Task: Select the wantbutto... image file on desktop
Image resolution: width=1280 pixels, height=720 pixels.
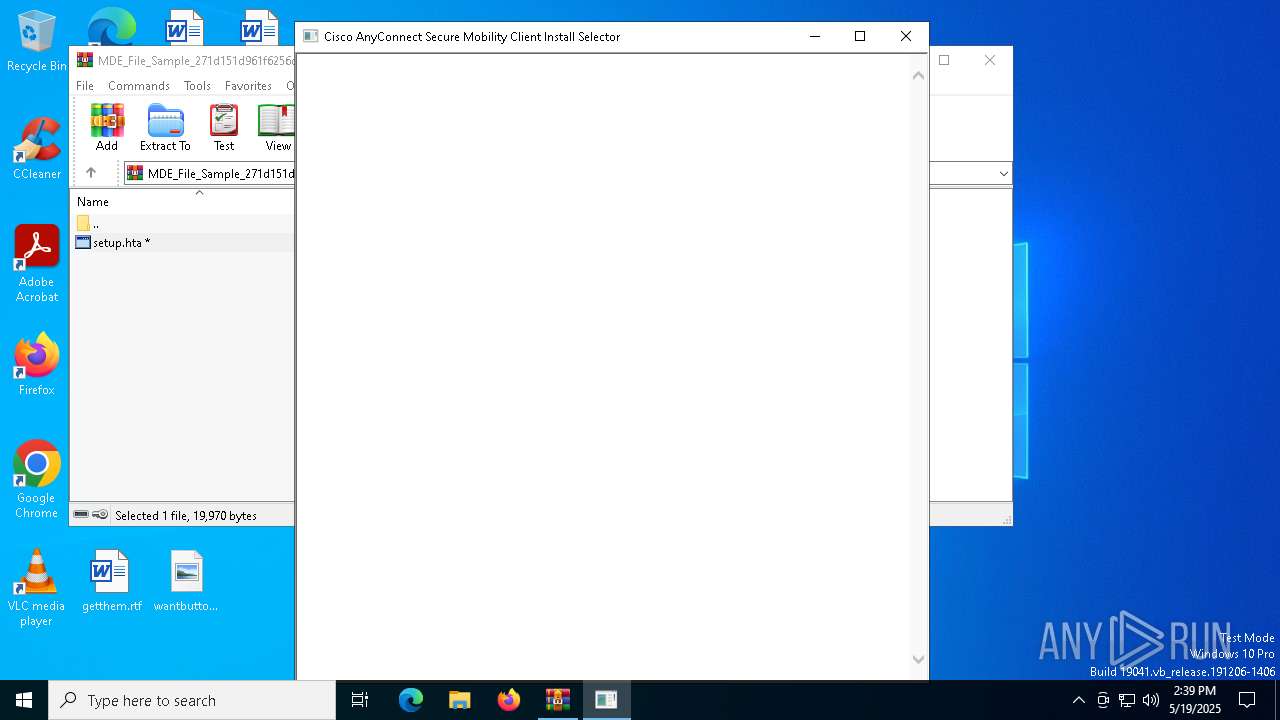Action: click(x=186, y=581)
